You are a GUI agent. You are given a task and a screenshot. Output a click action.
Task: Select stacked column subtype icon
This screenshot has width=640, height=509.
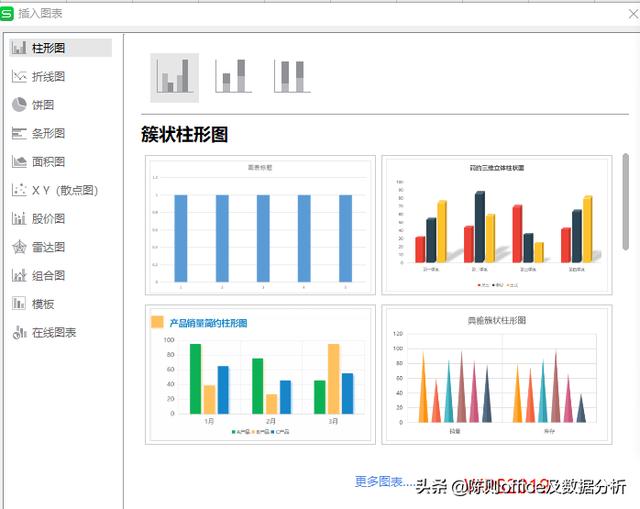tap(233, 77)
